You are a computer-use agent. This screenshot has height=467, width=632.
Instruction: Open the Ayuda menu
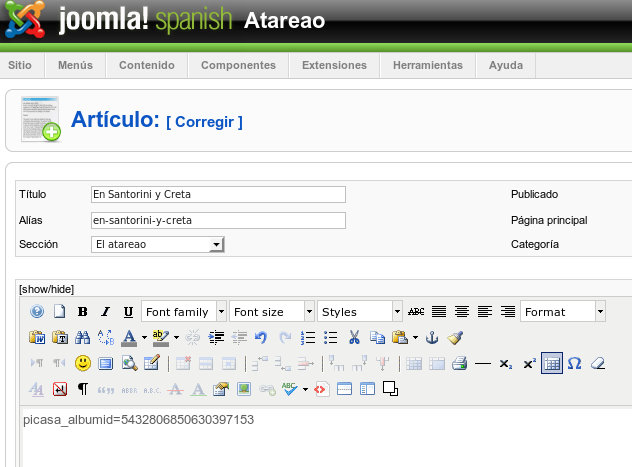506,65
